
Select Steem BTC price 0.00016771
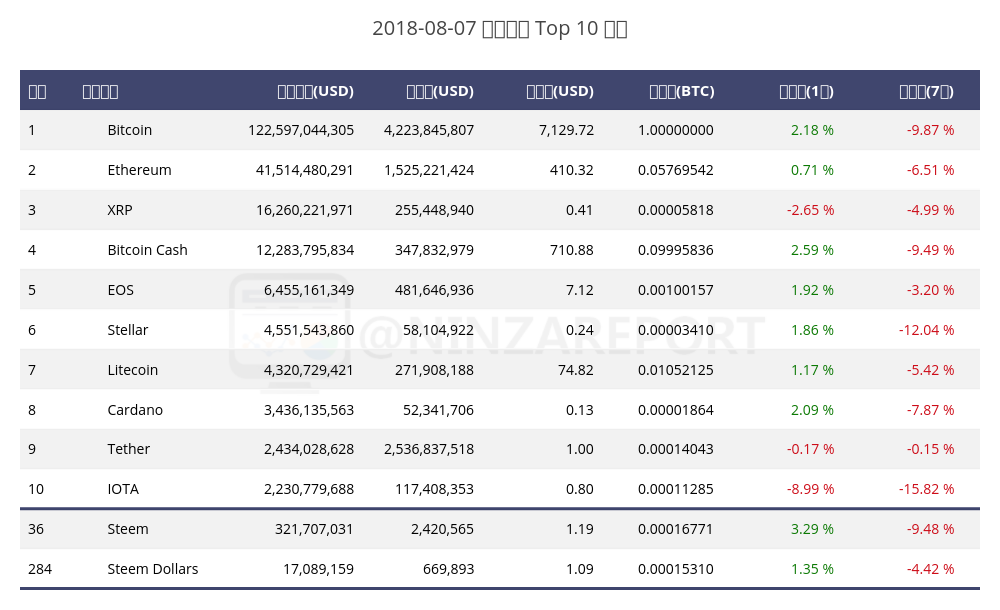(x=675, y=529)
